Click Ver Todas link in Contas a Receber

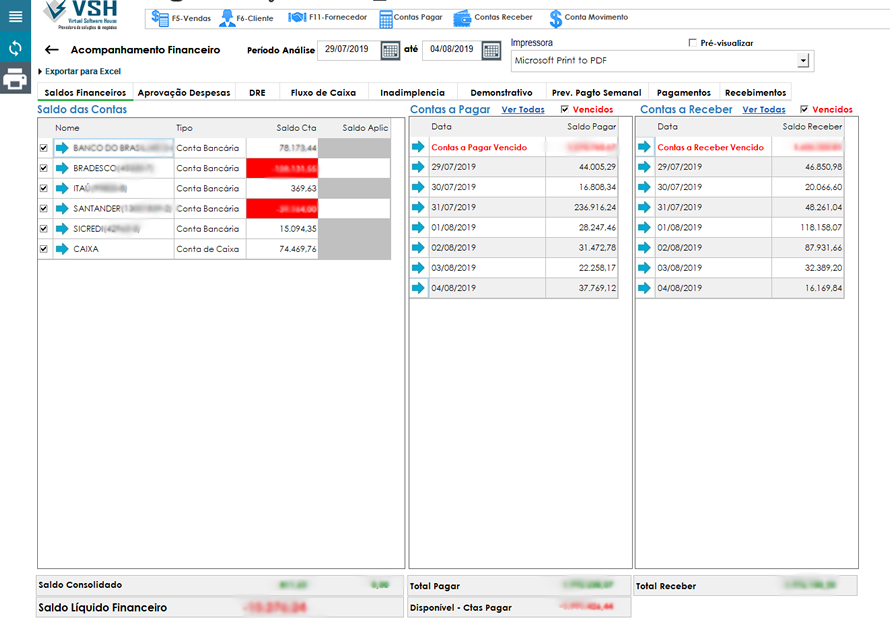click(x=764, y=110)
